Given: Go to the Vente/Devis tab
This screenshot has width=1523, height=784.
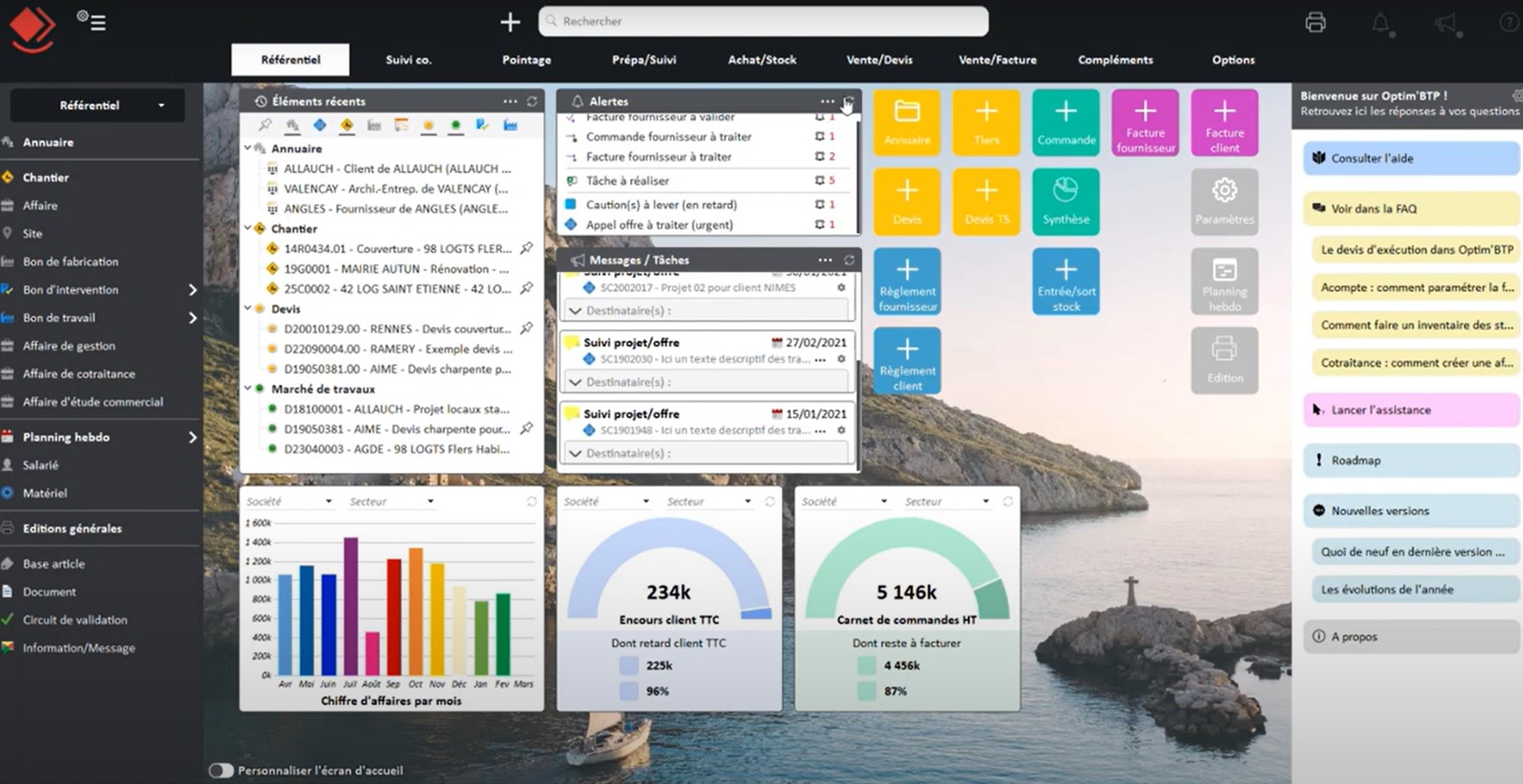Looking at the screenshot, I should point(879,60).
